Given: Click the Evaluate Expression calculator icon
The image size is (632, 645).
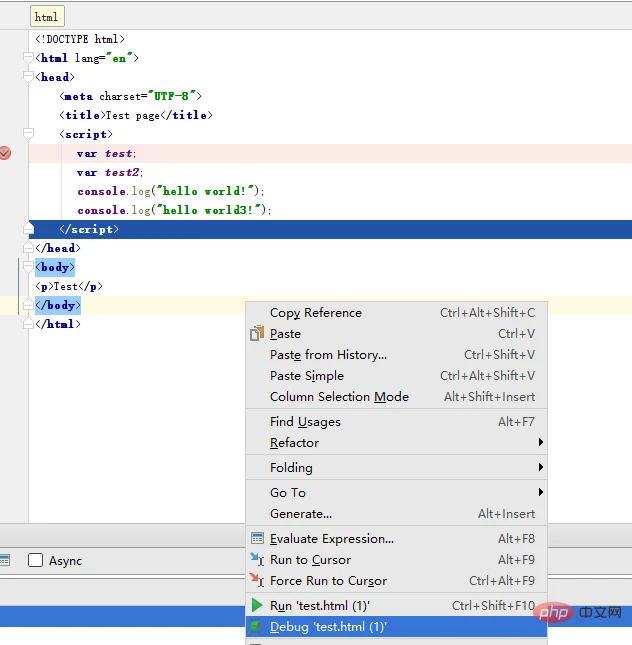Looking at the screenshot, I should tap(257, 539).
